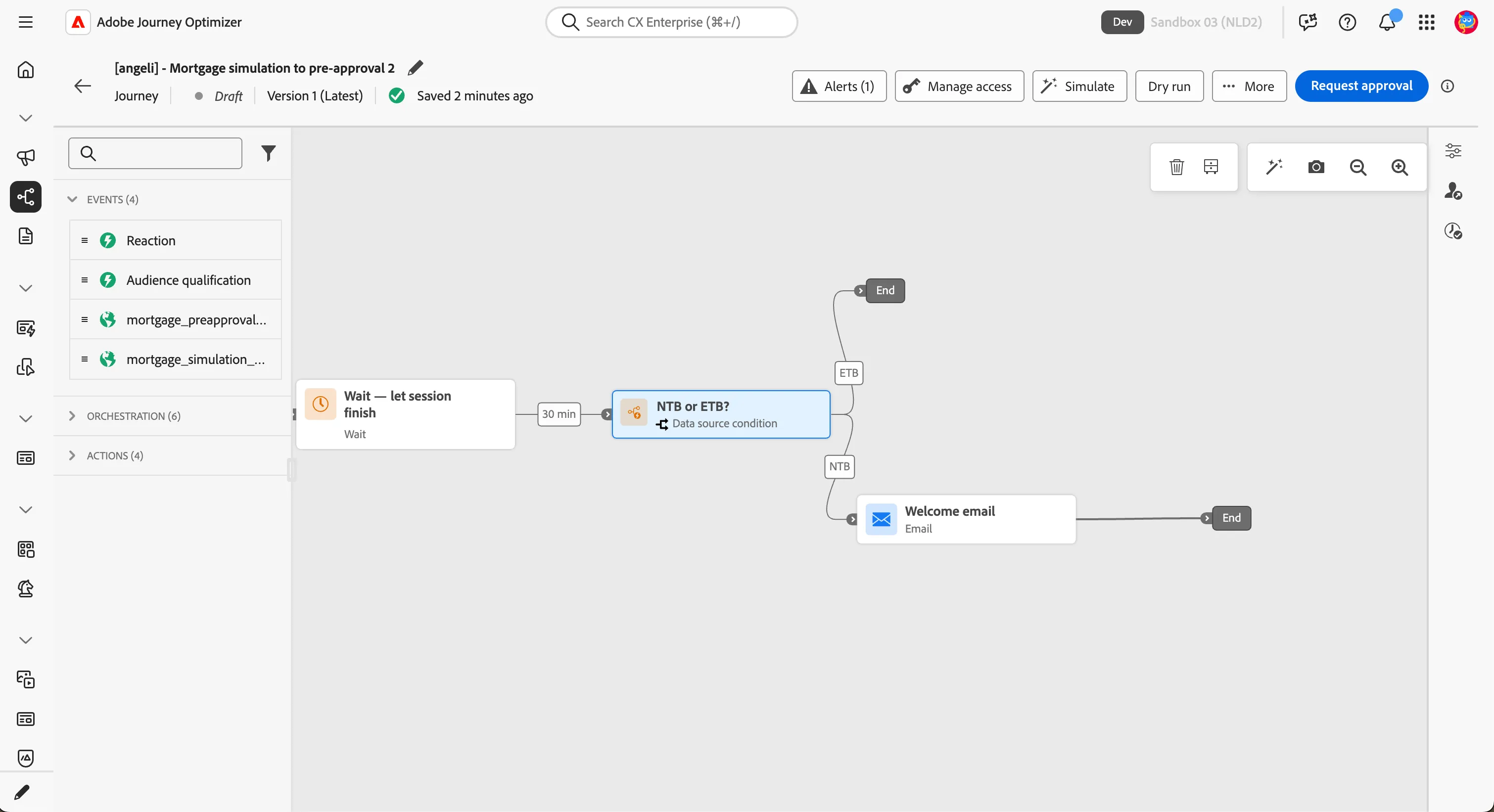Open Journeys icon in sidebar
Image resolution: width=1494 pixels, height=812 pixels.
coord(26,196)
